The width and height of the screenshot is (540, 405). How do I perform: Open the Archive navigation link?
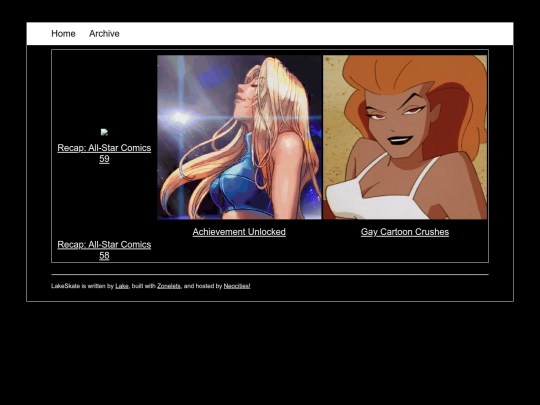point(104,34)
